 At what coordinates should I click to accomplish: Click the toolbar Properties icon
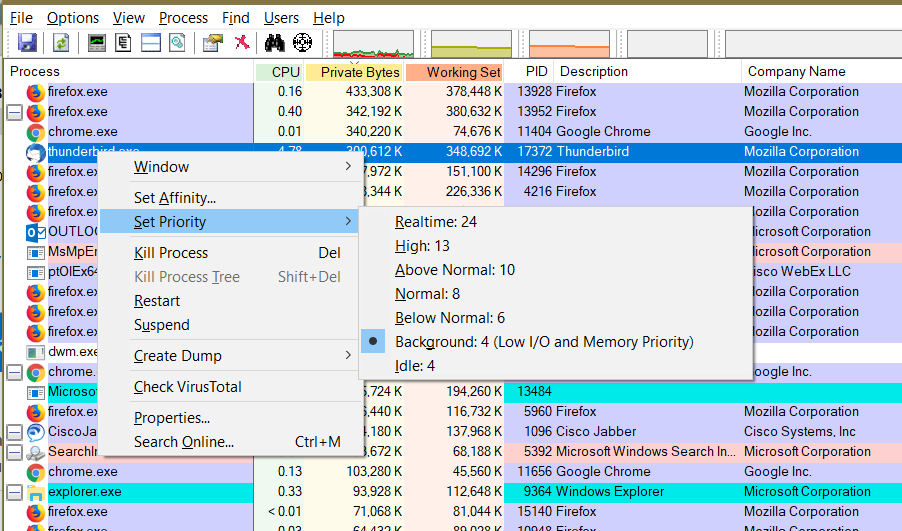tap(212, 43)
